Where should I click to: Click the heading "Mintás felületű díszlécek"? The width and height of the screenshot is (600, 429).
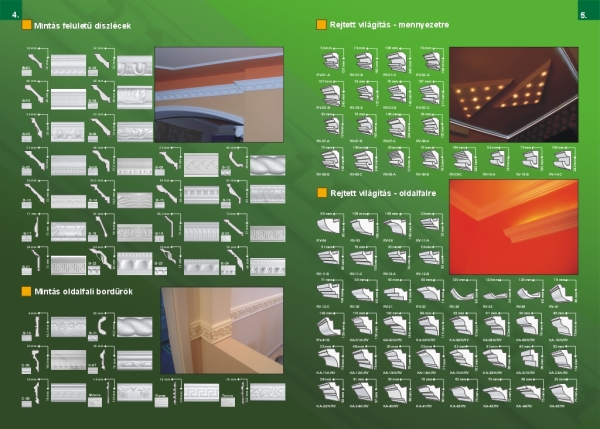83,26
